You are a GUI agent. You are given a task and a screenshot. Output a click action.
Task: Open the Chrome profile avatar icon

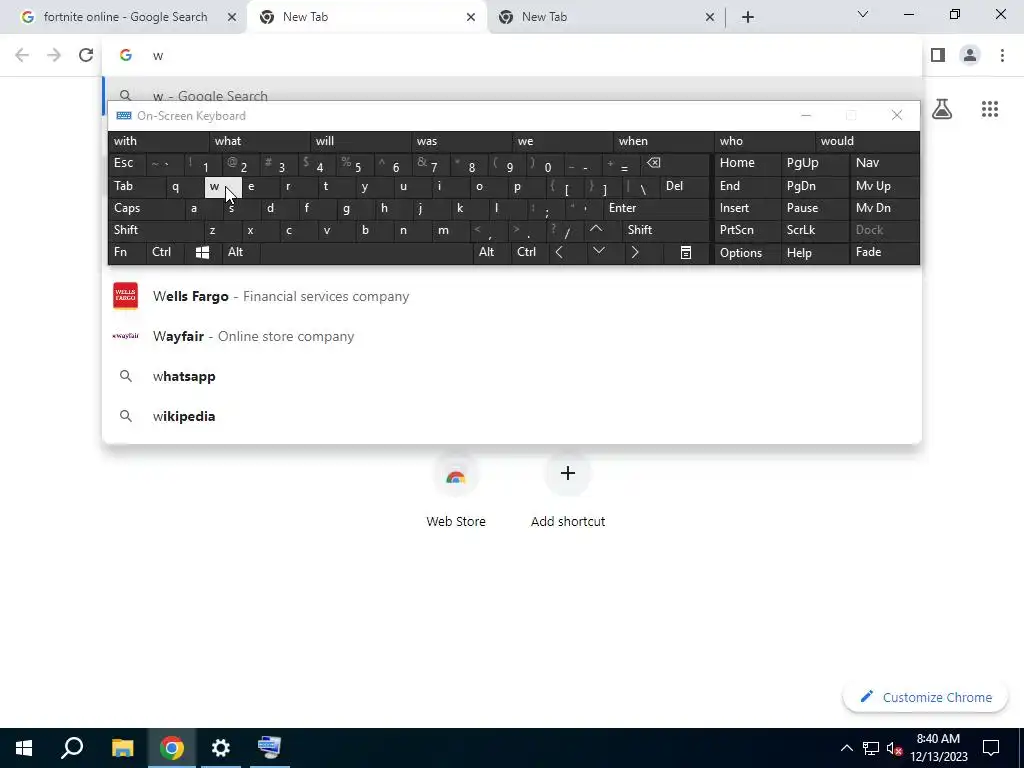tap(970, 56)
